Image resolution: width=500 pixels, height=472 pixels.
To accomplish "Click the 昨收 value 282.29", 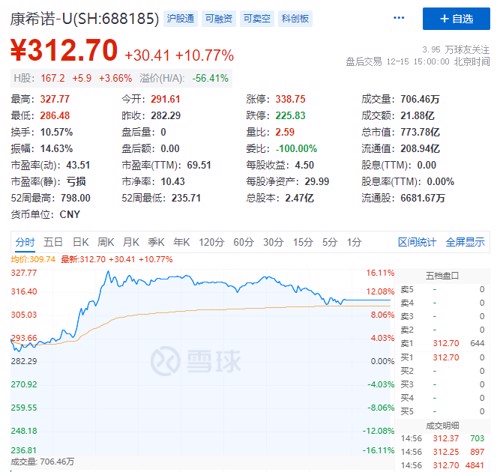I will click(x=166, y=116).
